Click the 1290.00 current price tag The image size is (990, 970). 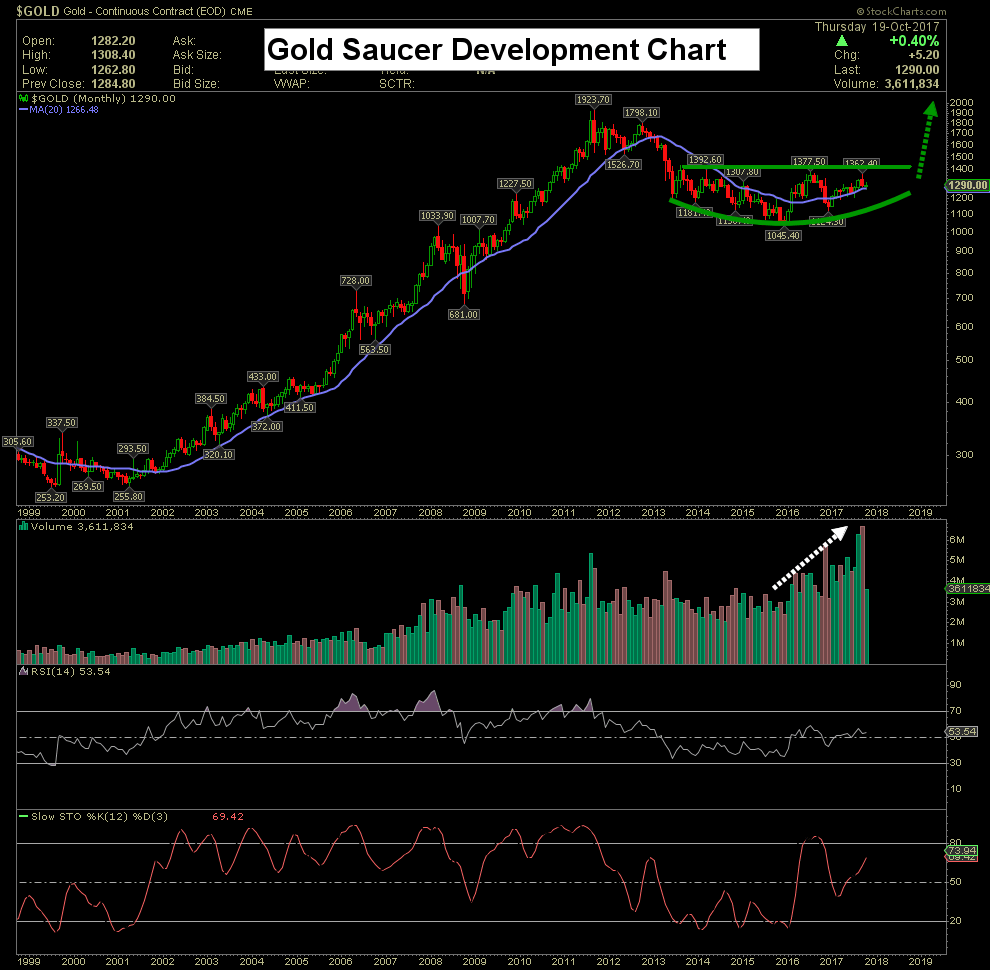[967, 185]
